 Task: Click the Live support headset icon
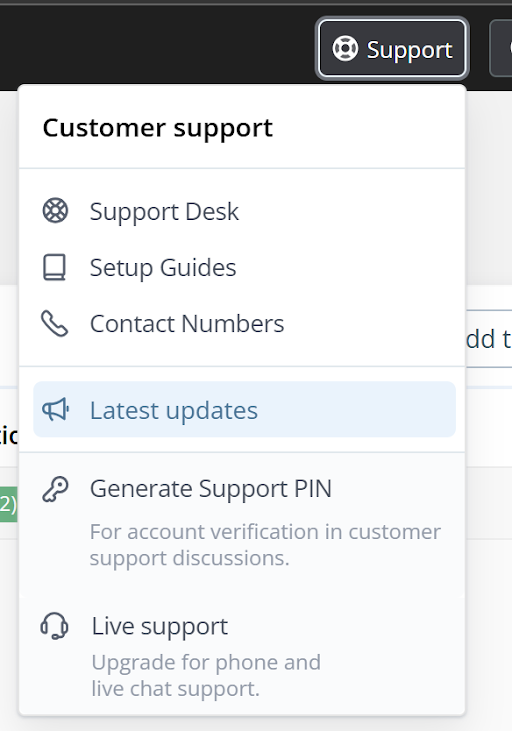click(55, 626)
